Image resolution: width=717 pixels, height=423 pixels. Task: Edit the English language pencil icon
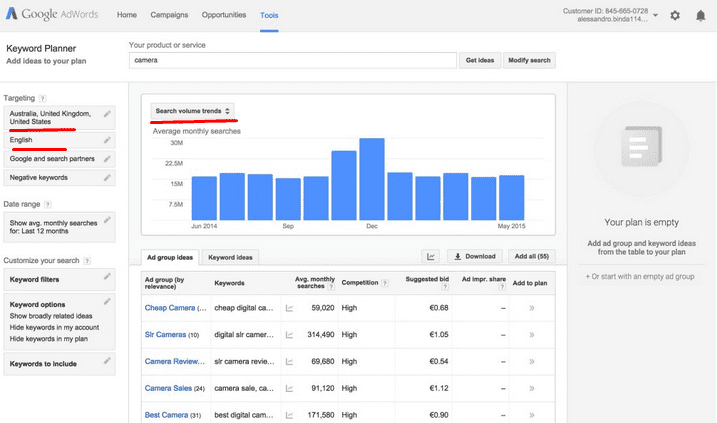[107, 140]
